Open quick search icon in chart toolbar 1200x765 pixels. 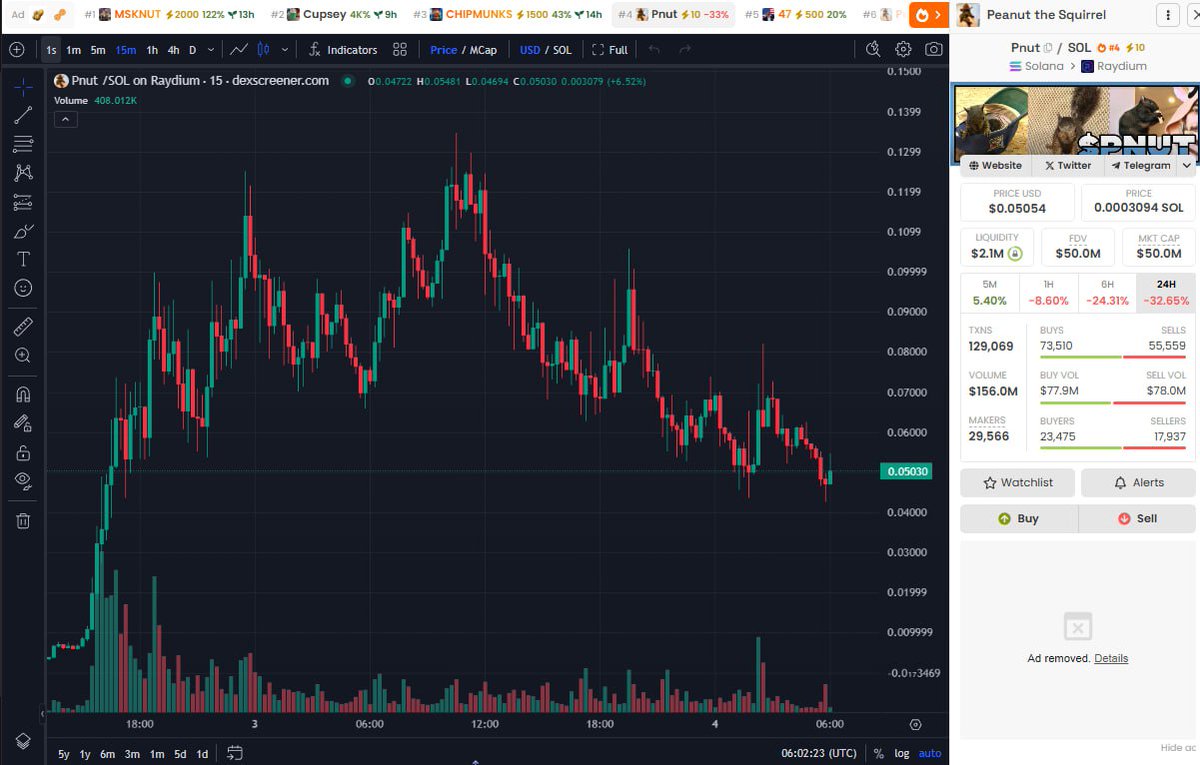click(873, 49)
